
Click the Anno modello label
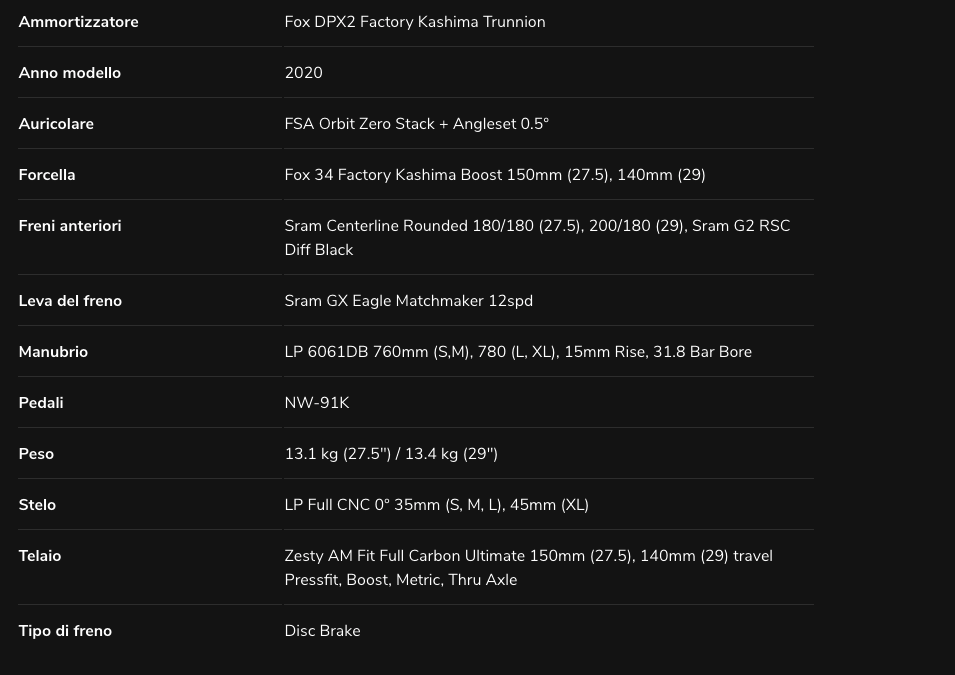69,73
